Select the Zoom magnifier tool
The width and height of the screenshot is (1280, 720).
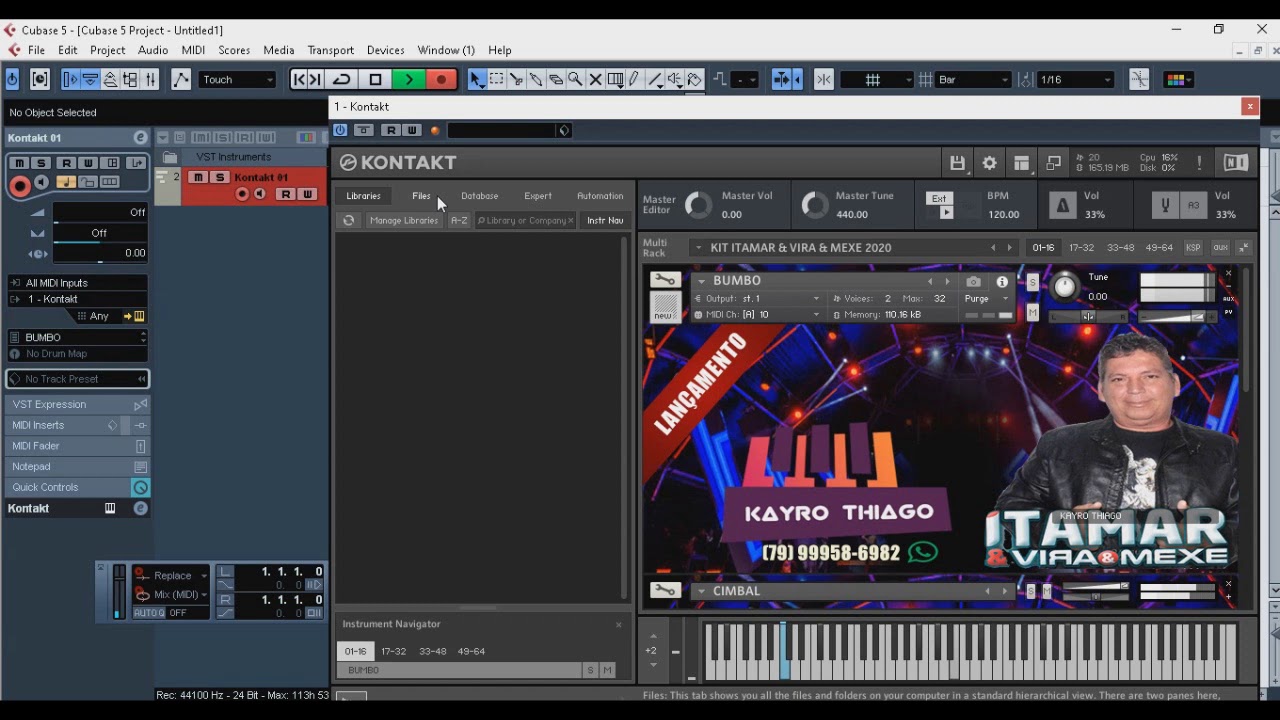[575, 80]
